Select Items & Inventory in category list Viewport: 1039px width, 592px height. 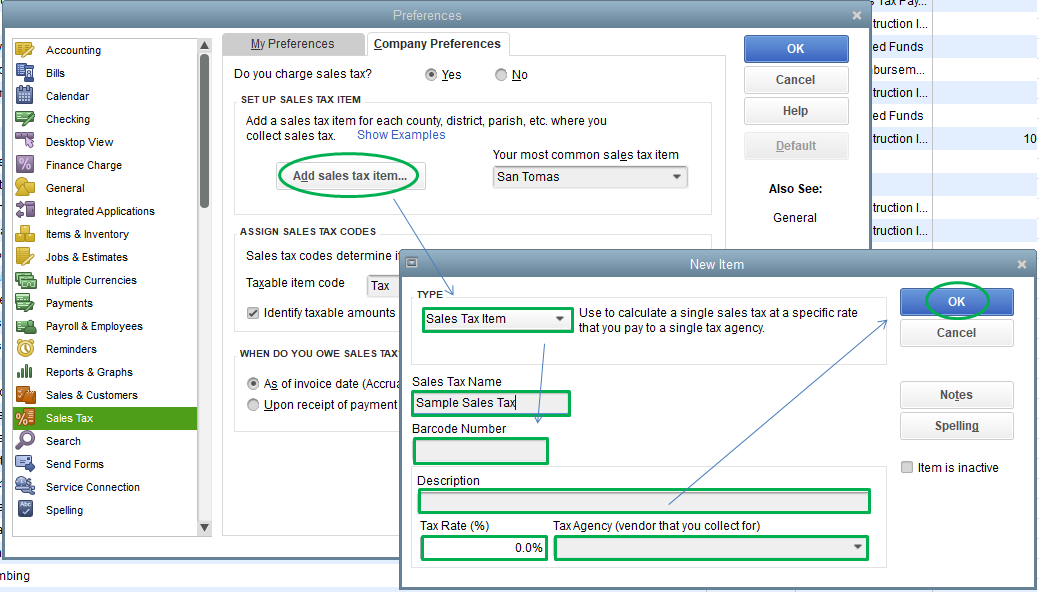pyautogui.click(x=87, y=234)
